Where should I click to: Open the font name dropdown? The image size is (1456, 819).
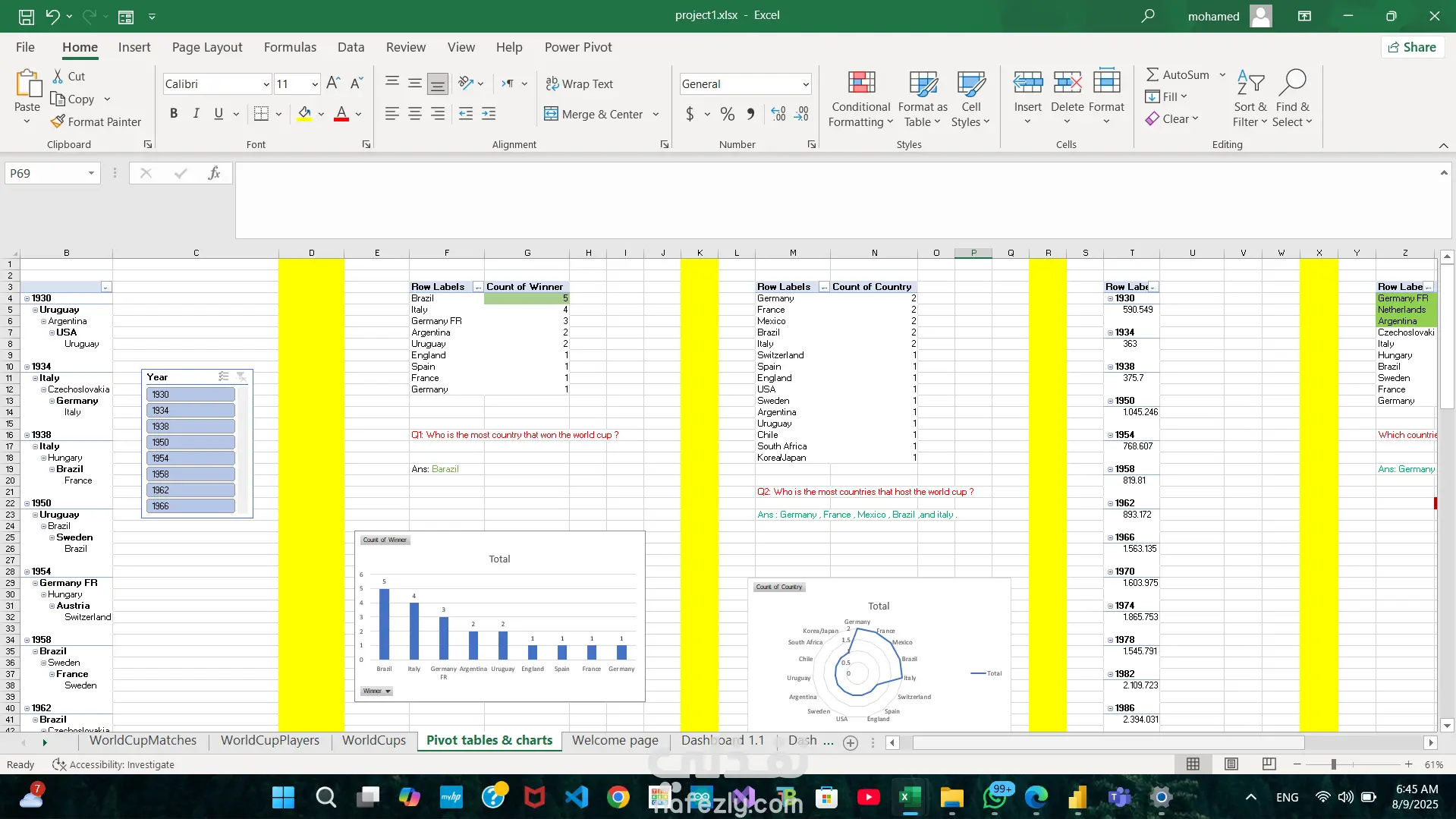[266, 84]
